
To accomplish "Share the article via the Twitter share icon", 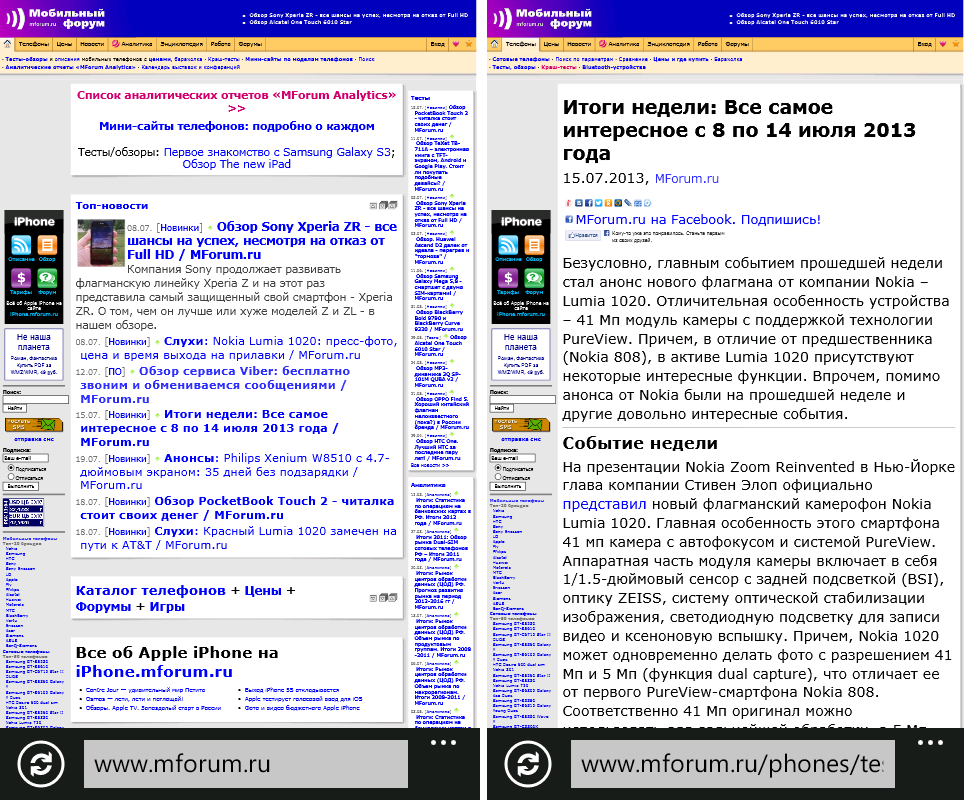I will coord(598,203).
